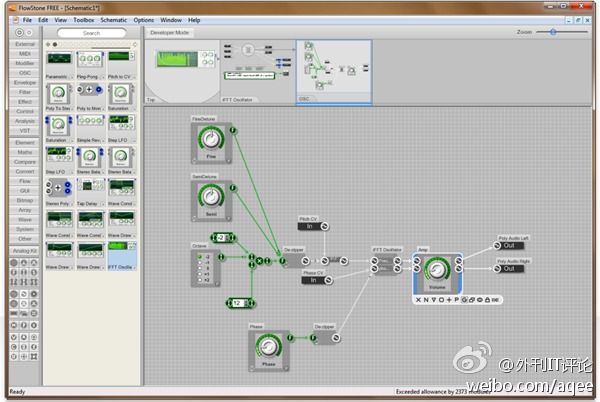Click the Pitch CV In connector module
Image resolution: width=600 pixels, height=402 pixels.
(x=313, y=226)
